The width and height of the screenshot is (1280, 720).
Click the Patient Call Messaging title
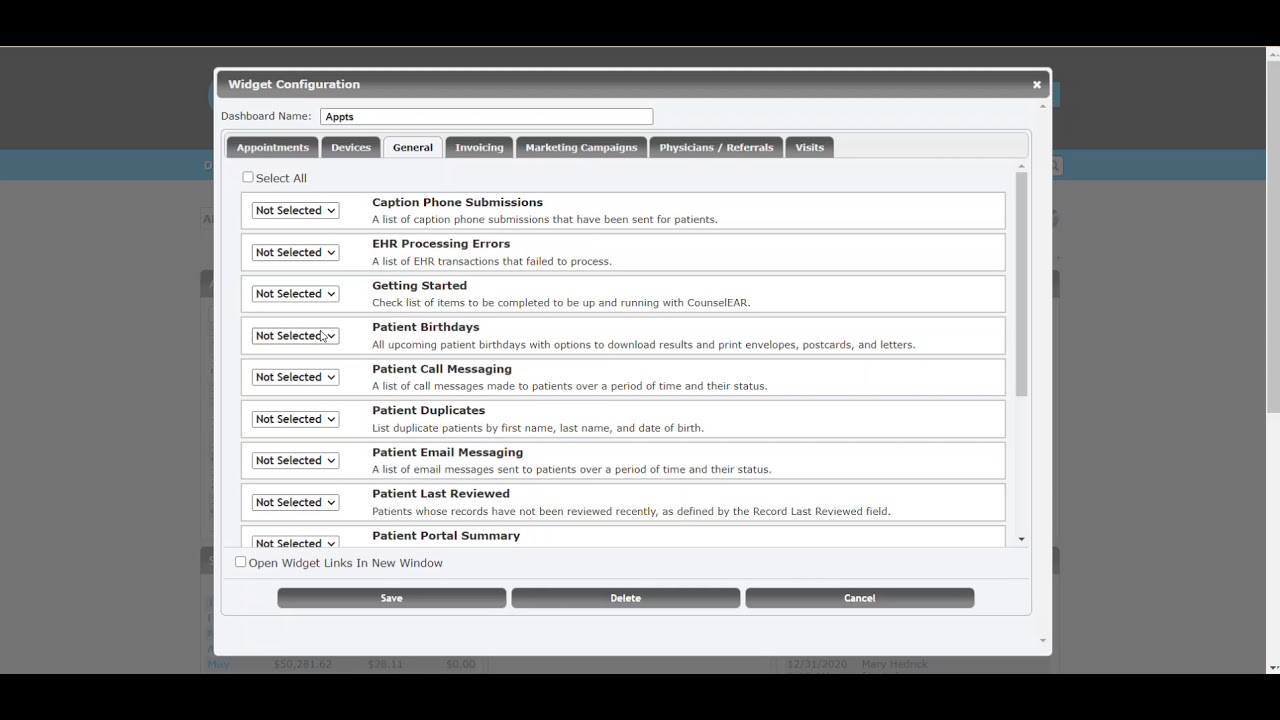442,369
